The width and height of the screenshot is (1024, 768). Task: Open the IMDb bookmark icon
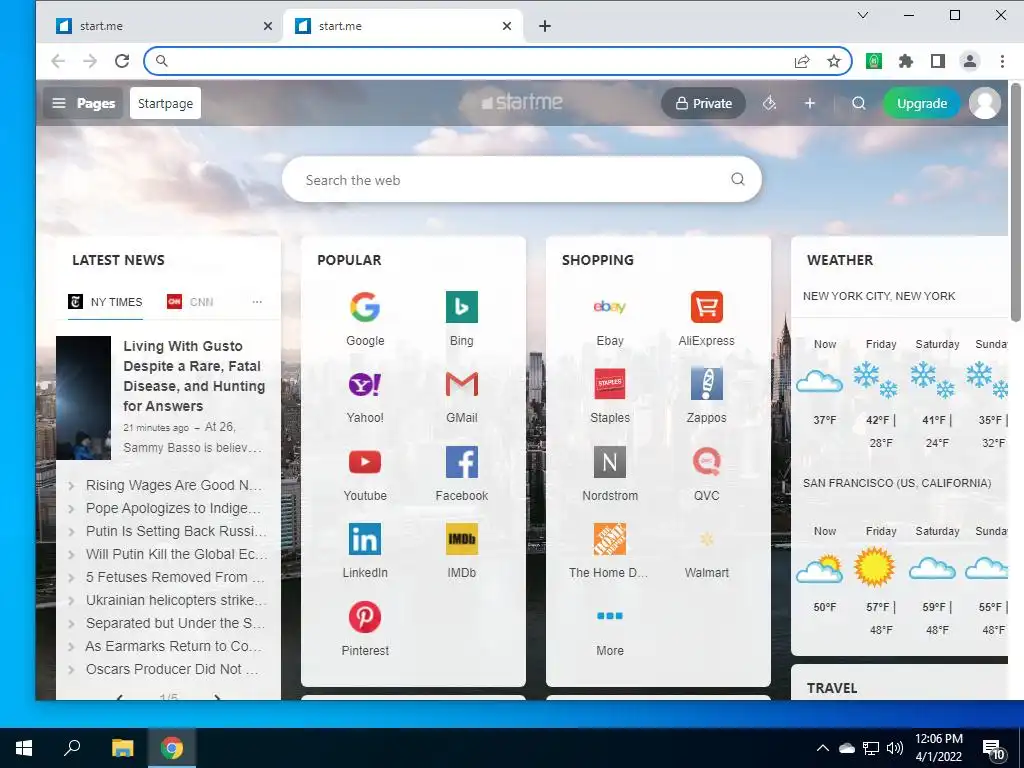[462, 539]
